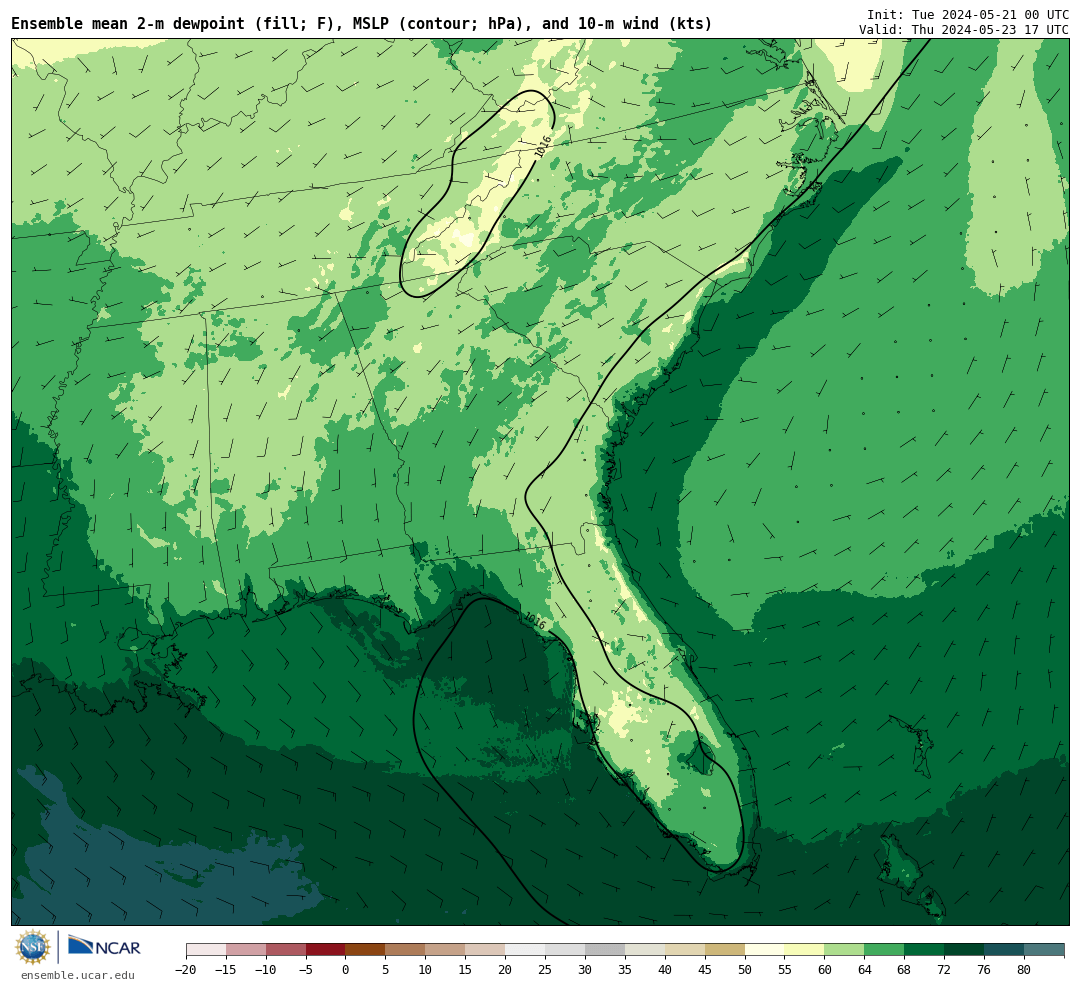Click the darkest green 72–76 swatch
Viewport: 1080px width, 988px height.
[x=964, y=950]
